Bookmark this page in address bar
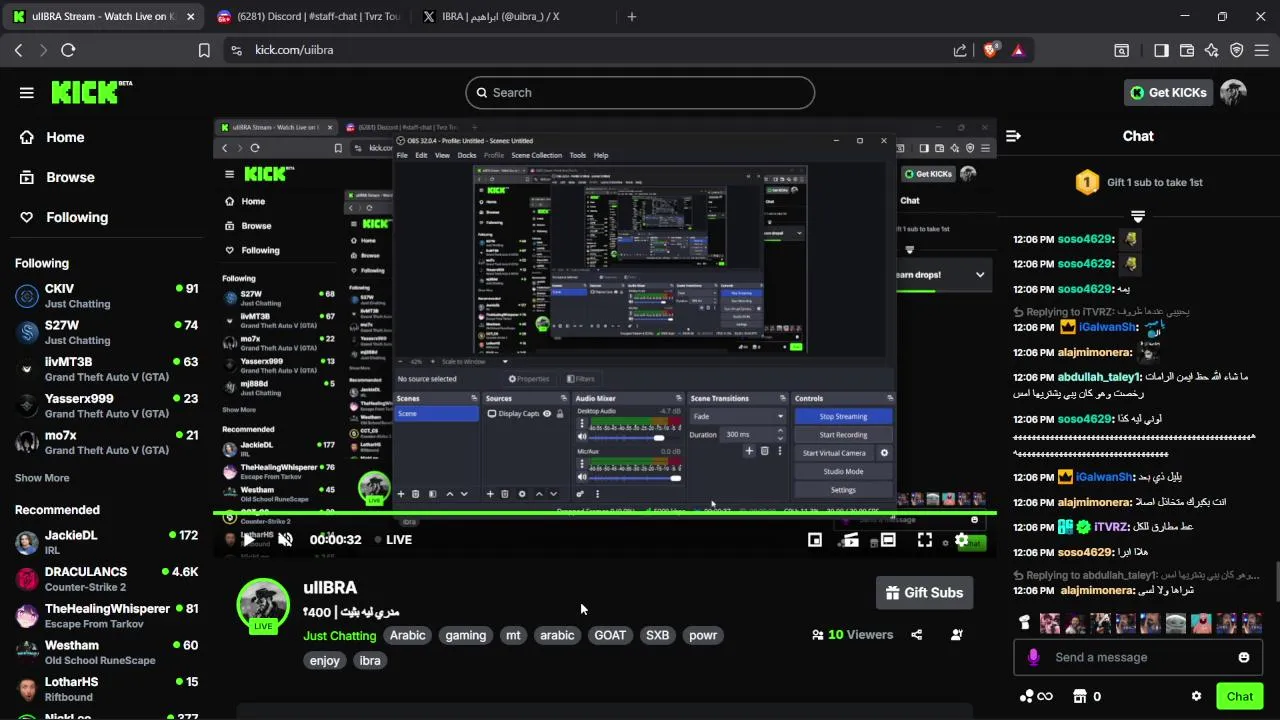Screen dimensions: 1280x720 (204, 50)
